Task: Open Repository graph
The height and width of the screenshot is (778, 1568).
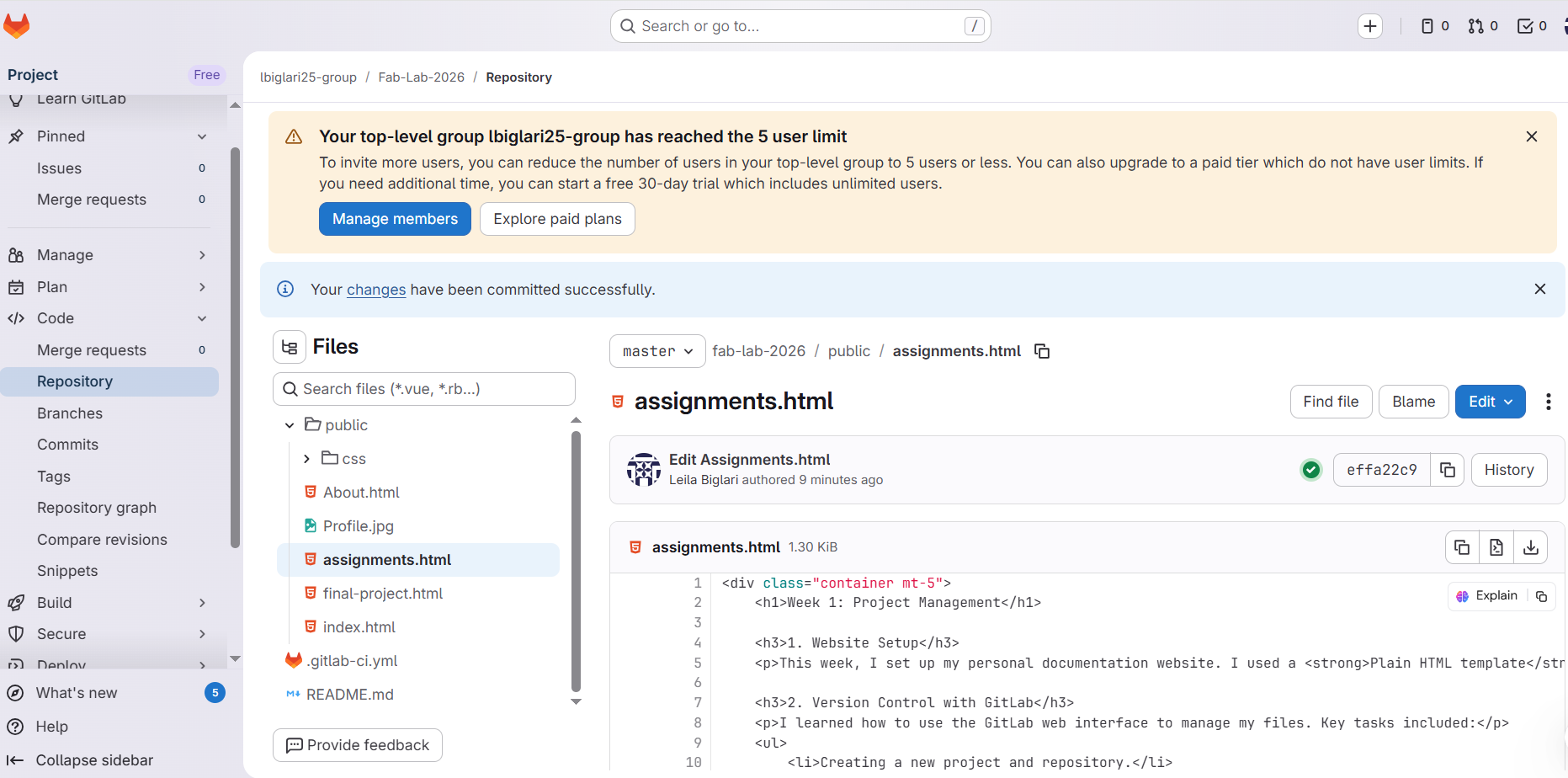Action: (109, 508)
